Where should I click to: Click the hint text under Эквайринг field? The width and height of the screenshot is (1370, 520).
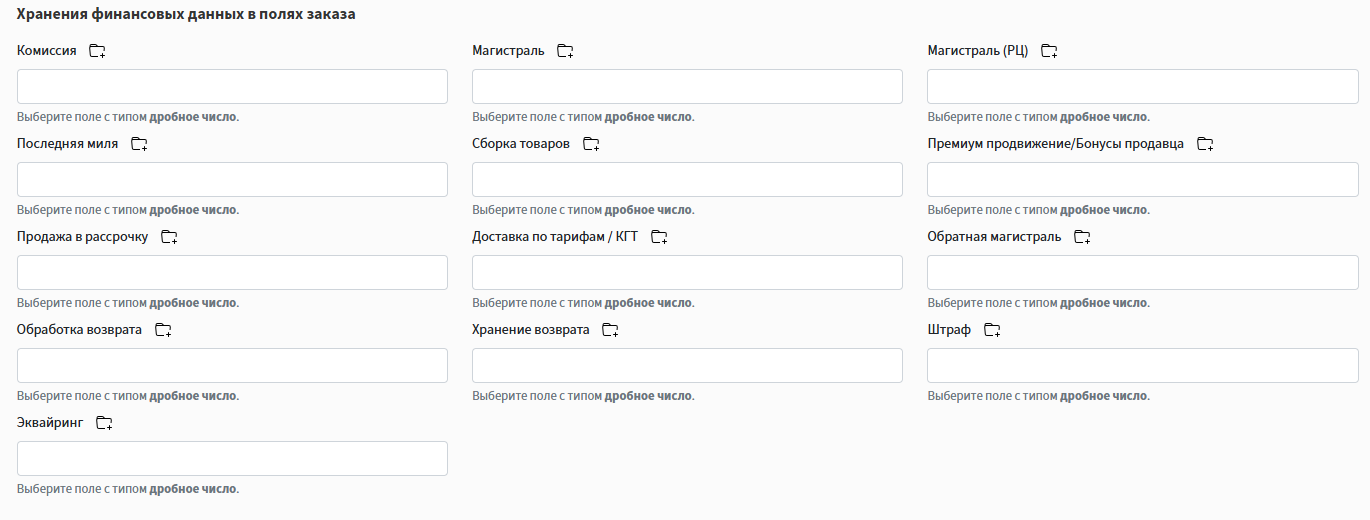128,489
